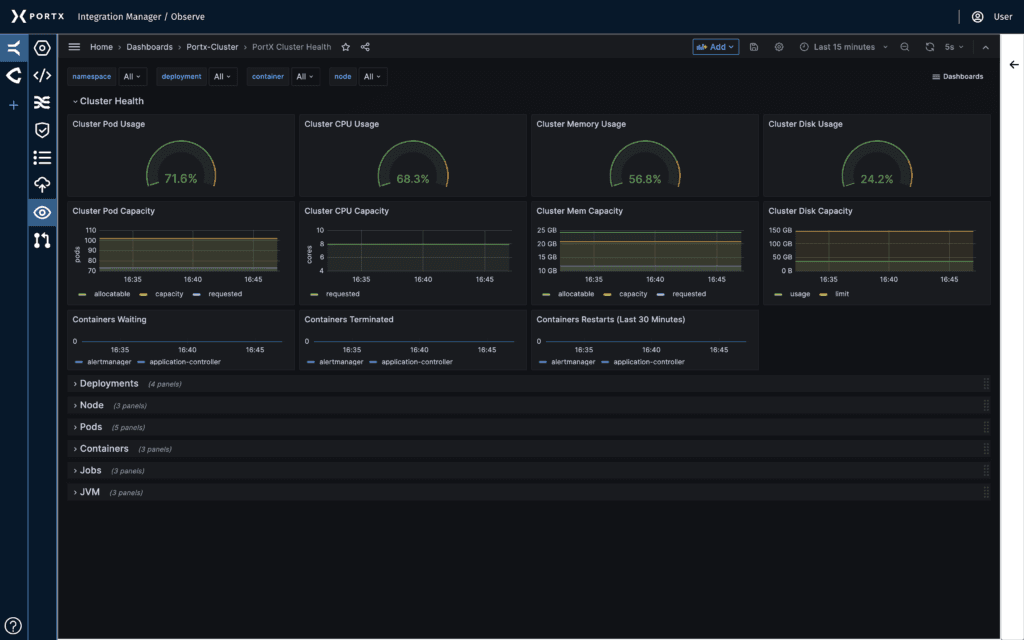Share the dashboard using share icon
The height and width of the screenshot is (640, 1024).
365,47
